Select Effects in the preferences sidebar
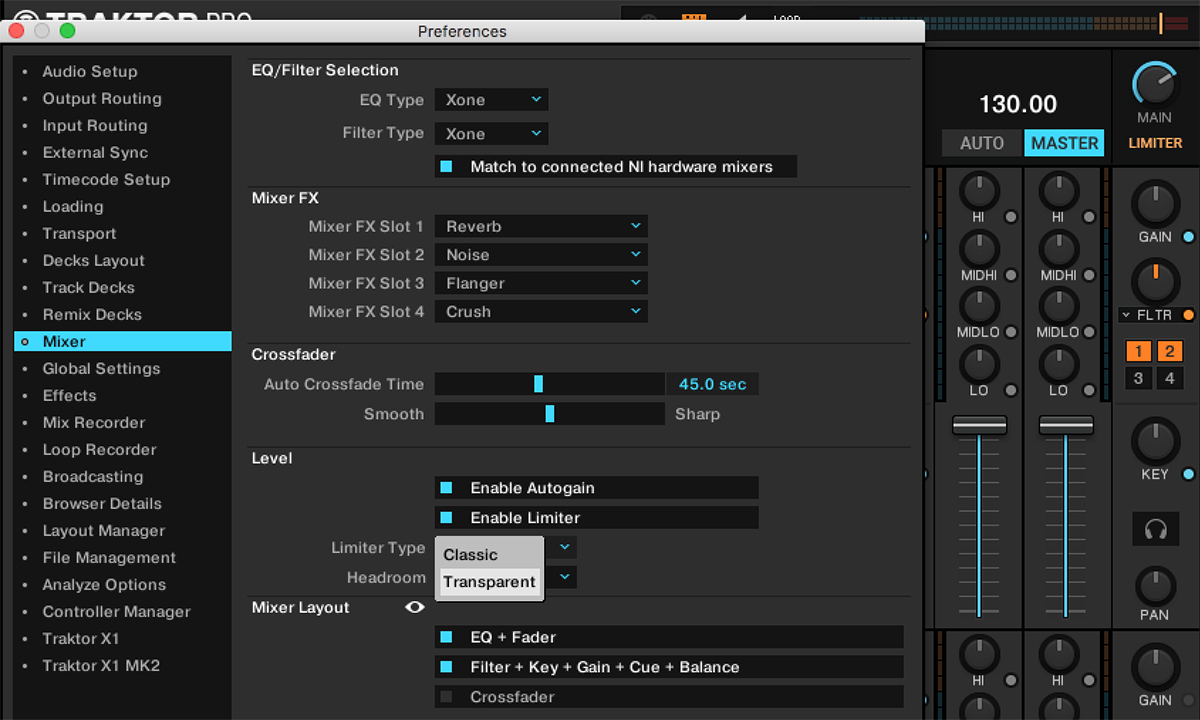The image size is (1200, 720). point(69,396)
